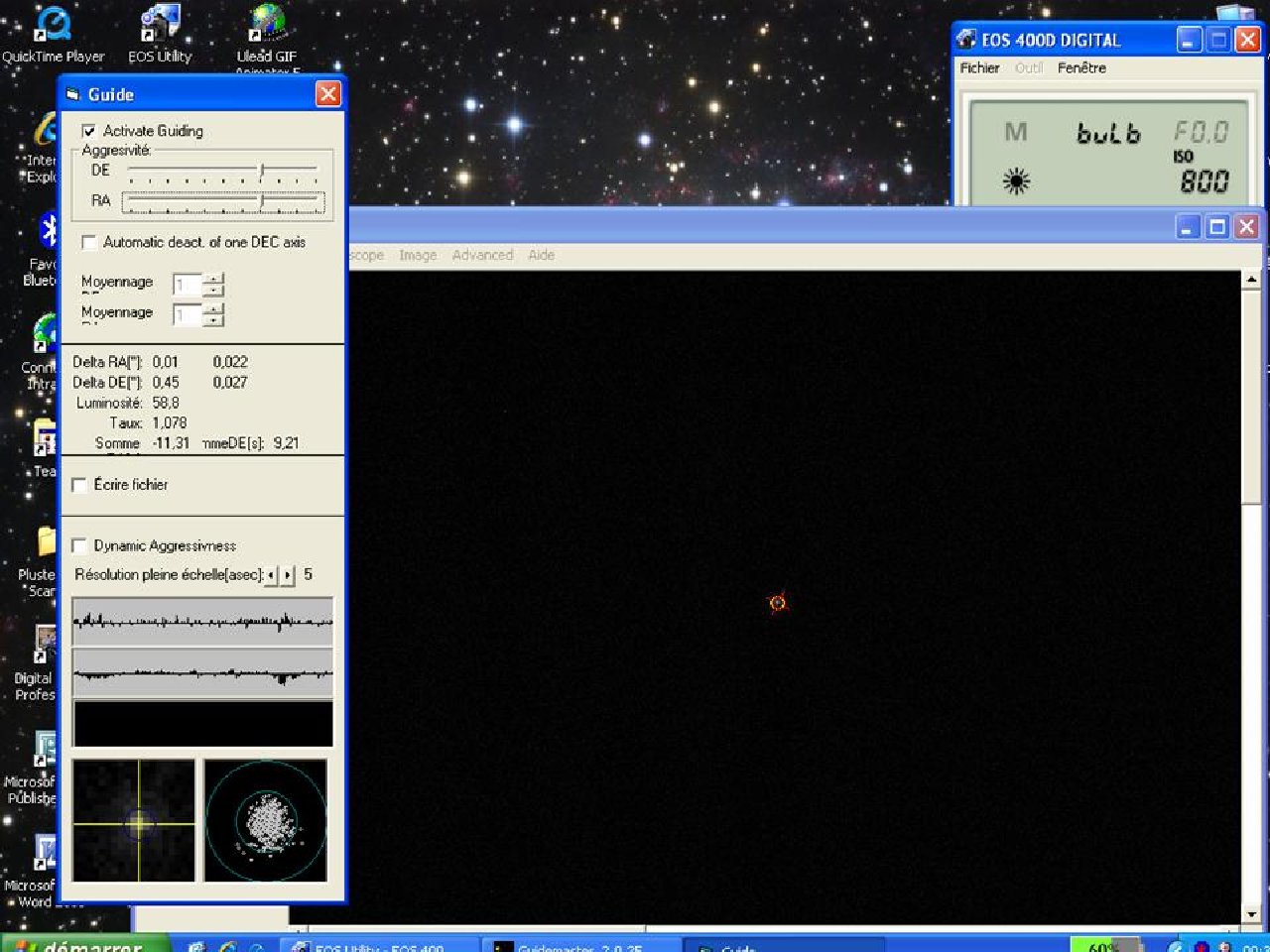The height and width of the screenshot is (952, 1270).
Task: Increase Résolution pleine échelle with right arrow
Action: coord(288,575)
